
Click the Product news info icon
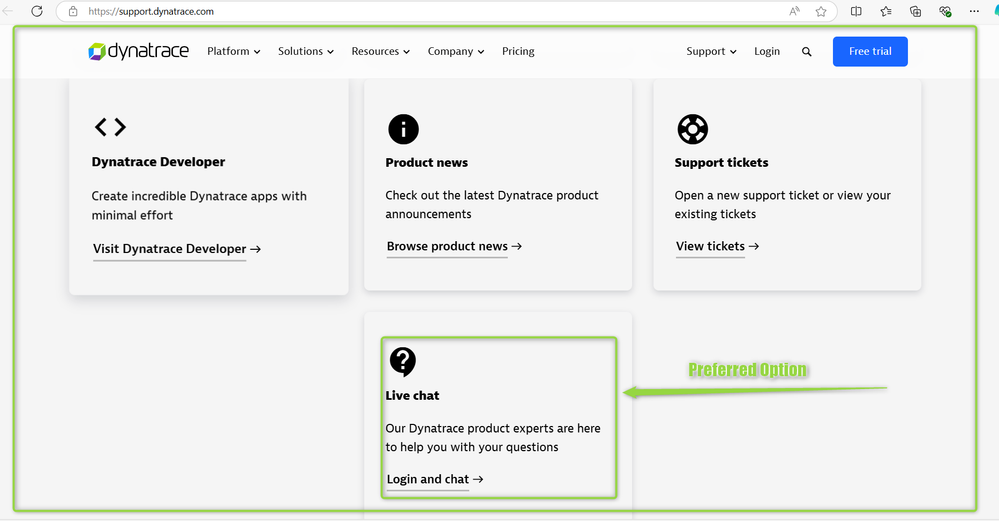[x=402, y=129]
